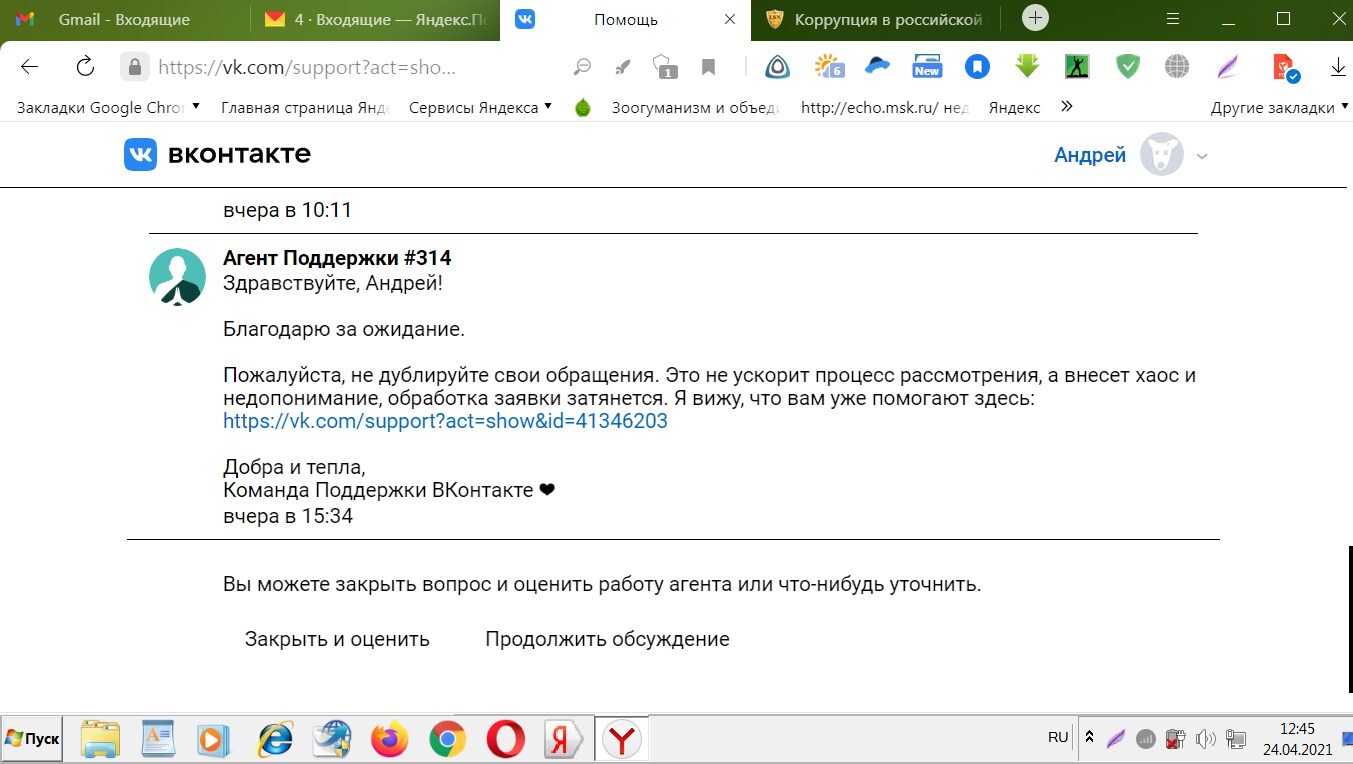Open the Закладки Google Chrome bookmarks folder
Screen dimensions: 1353x764
[108, 107]
